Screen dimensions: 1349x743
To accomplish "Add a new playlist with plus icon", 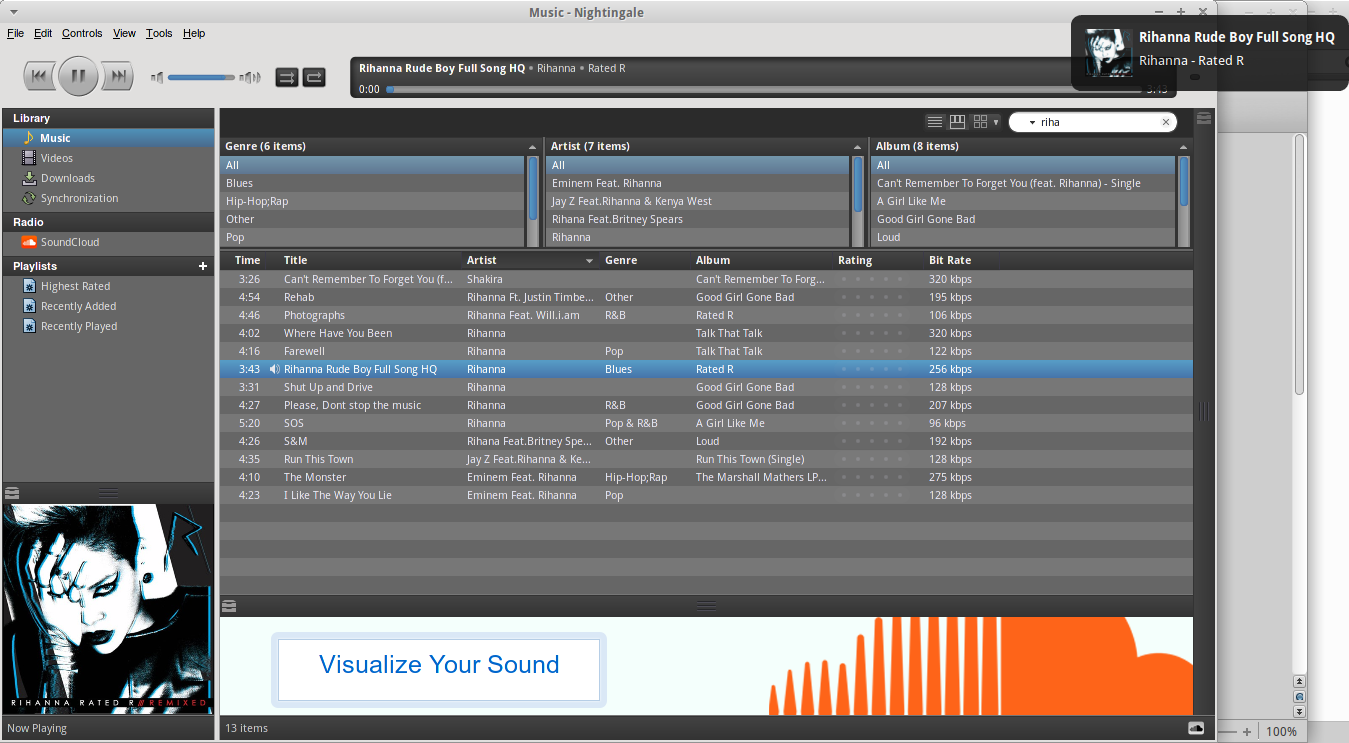I will (x=203, y=266).
